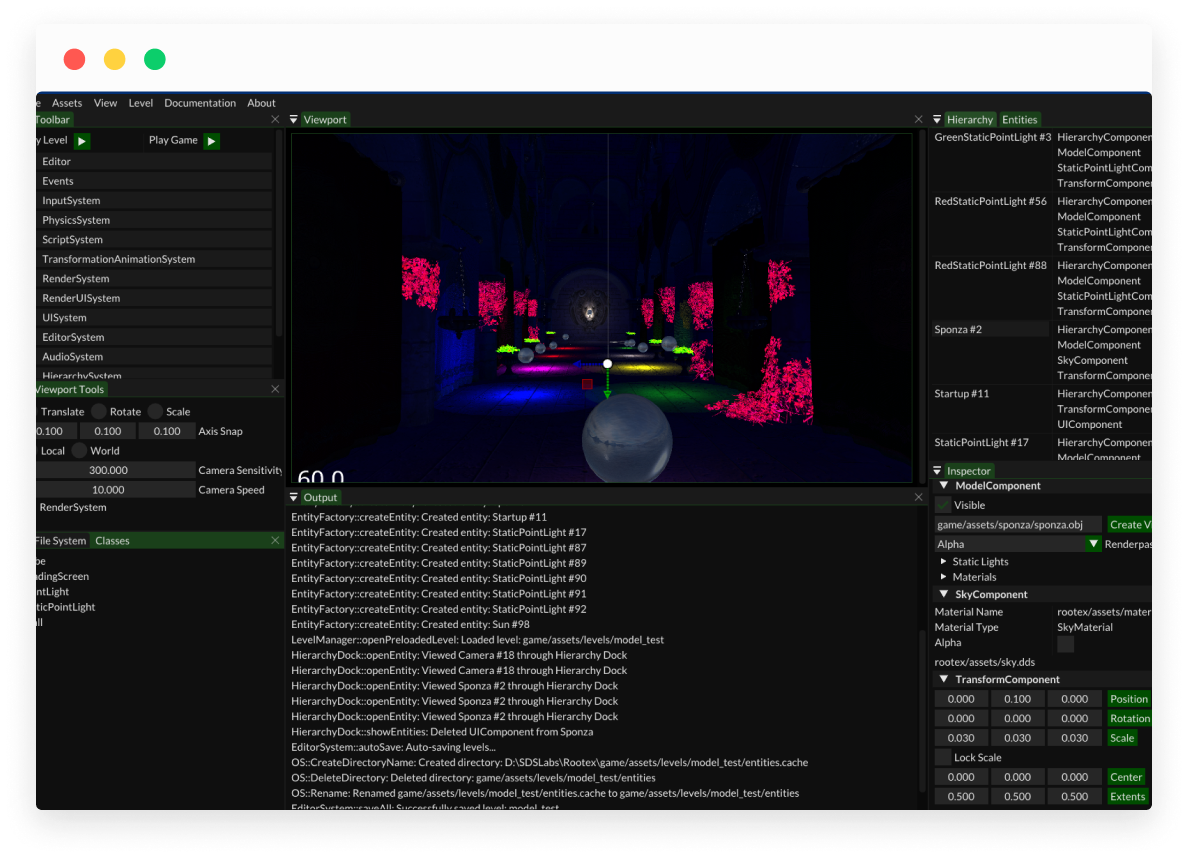Open the Documentation menu
Screen dimensions: 1188x858
200,103
